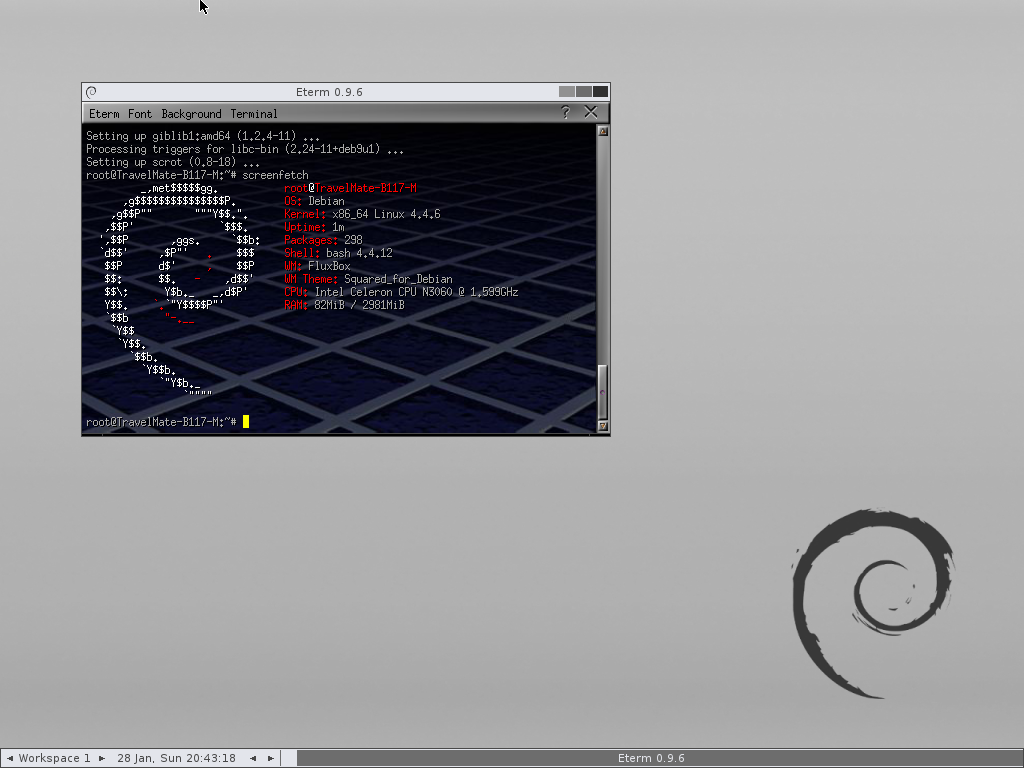
Task: Click the 'Uptime: 1m' line
Action: 314,227
